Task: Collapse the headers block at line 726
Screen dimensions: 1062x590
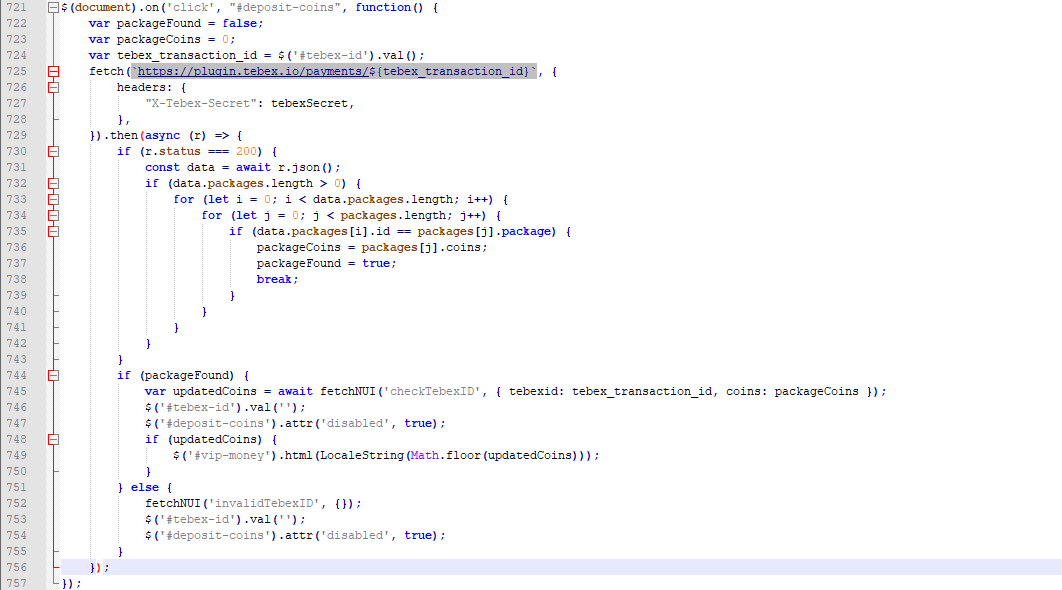Action: coord(53,87)
